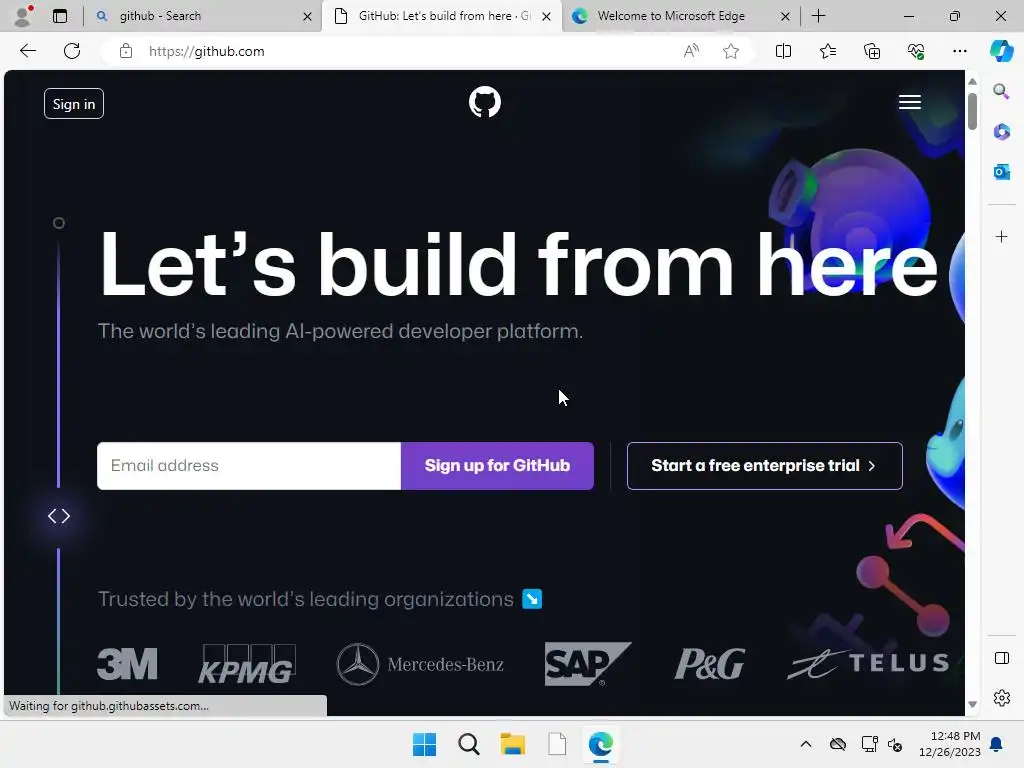The width and height of the screenshot is (1024, 768).
Task: Click the P&G logo
Action: pos(709,664)
